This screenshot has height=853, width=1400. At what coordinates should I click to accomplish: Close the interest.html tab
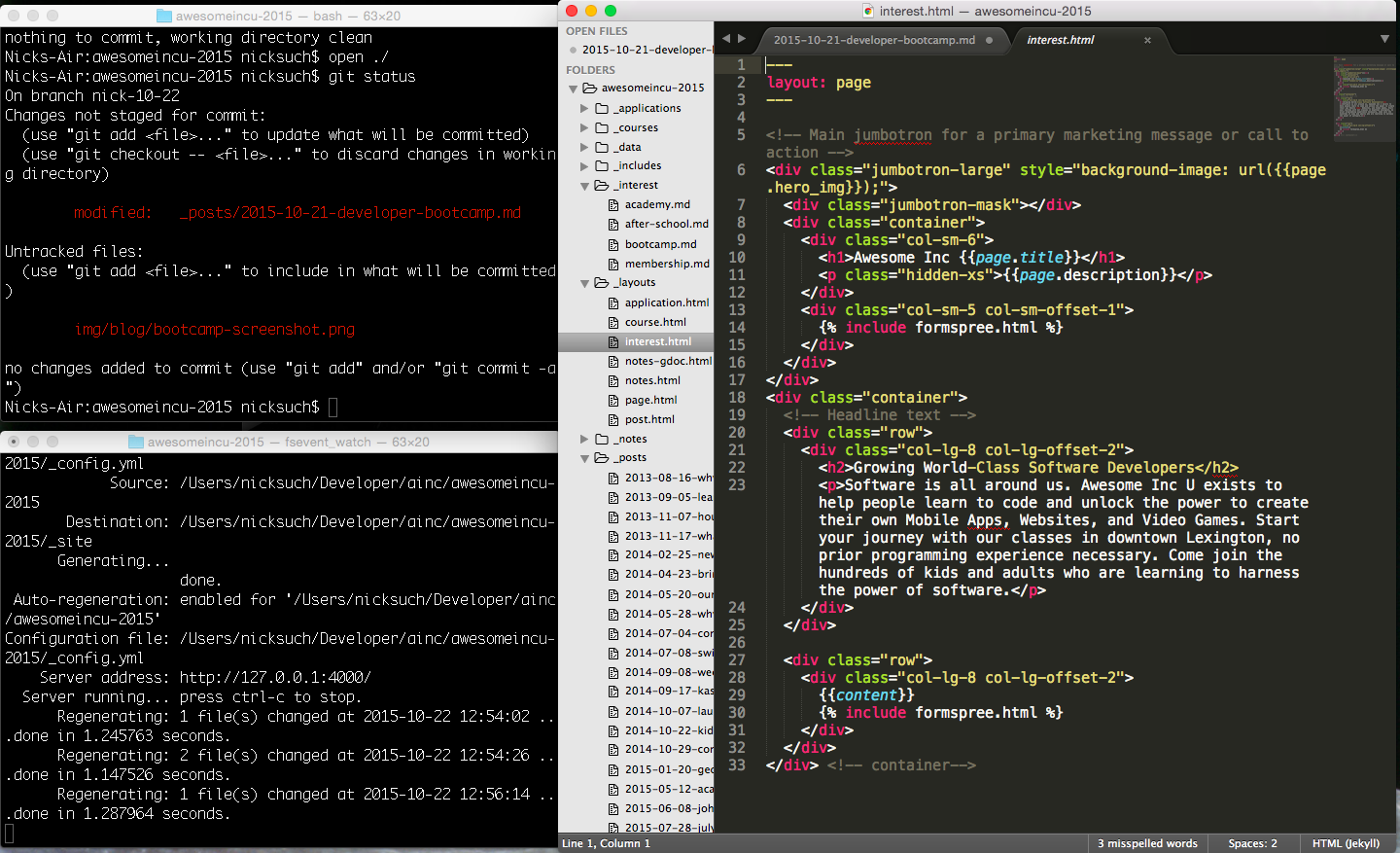click(x=1147, y=40)
